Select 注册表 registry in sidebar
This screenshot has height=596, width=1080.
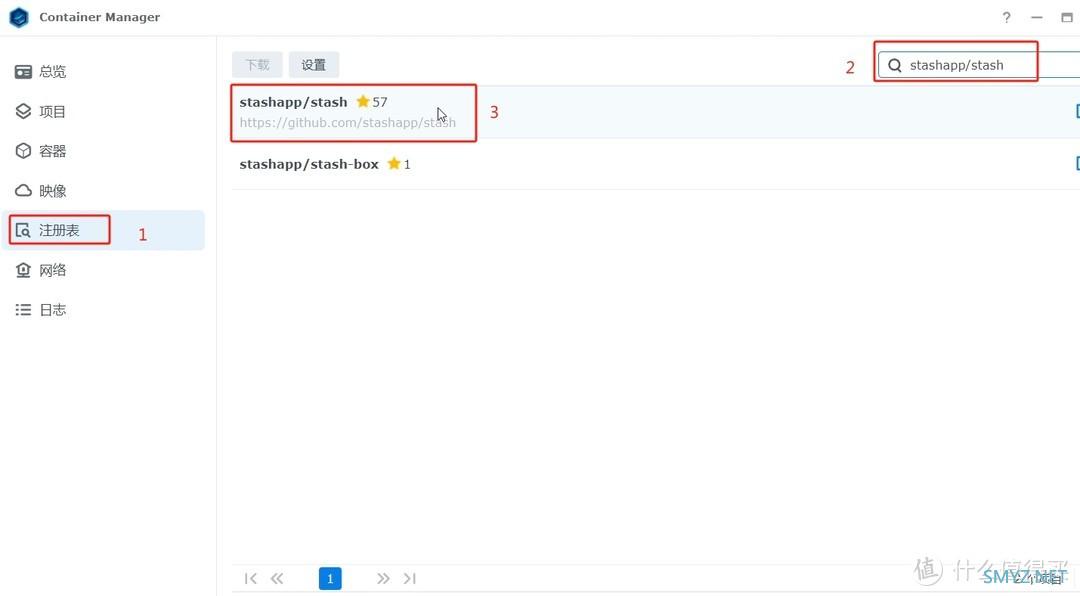103,230
